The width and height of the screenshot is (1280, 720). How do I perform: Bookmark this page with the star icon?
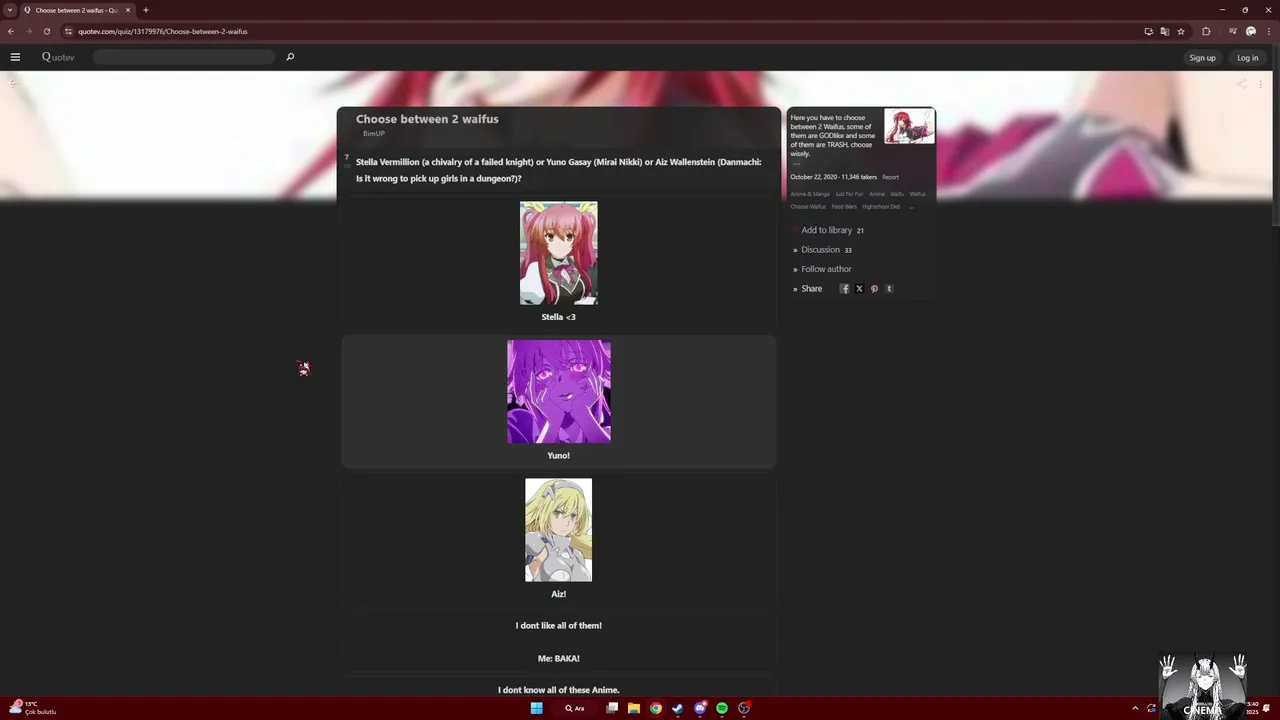pos(1181,31)
